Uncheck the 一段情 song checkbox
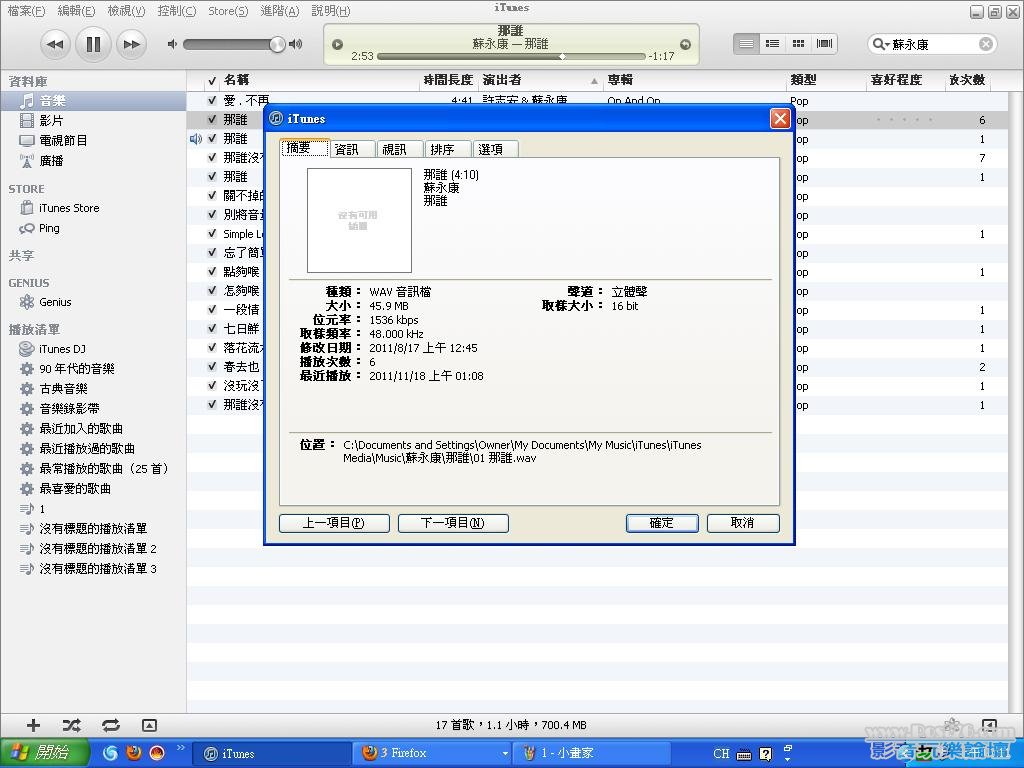Viewport: 1024px width, 768px height. pos(212,310)
